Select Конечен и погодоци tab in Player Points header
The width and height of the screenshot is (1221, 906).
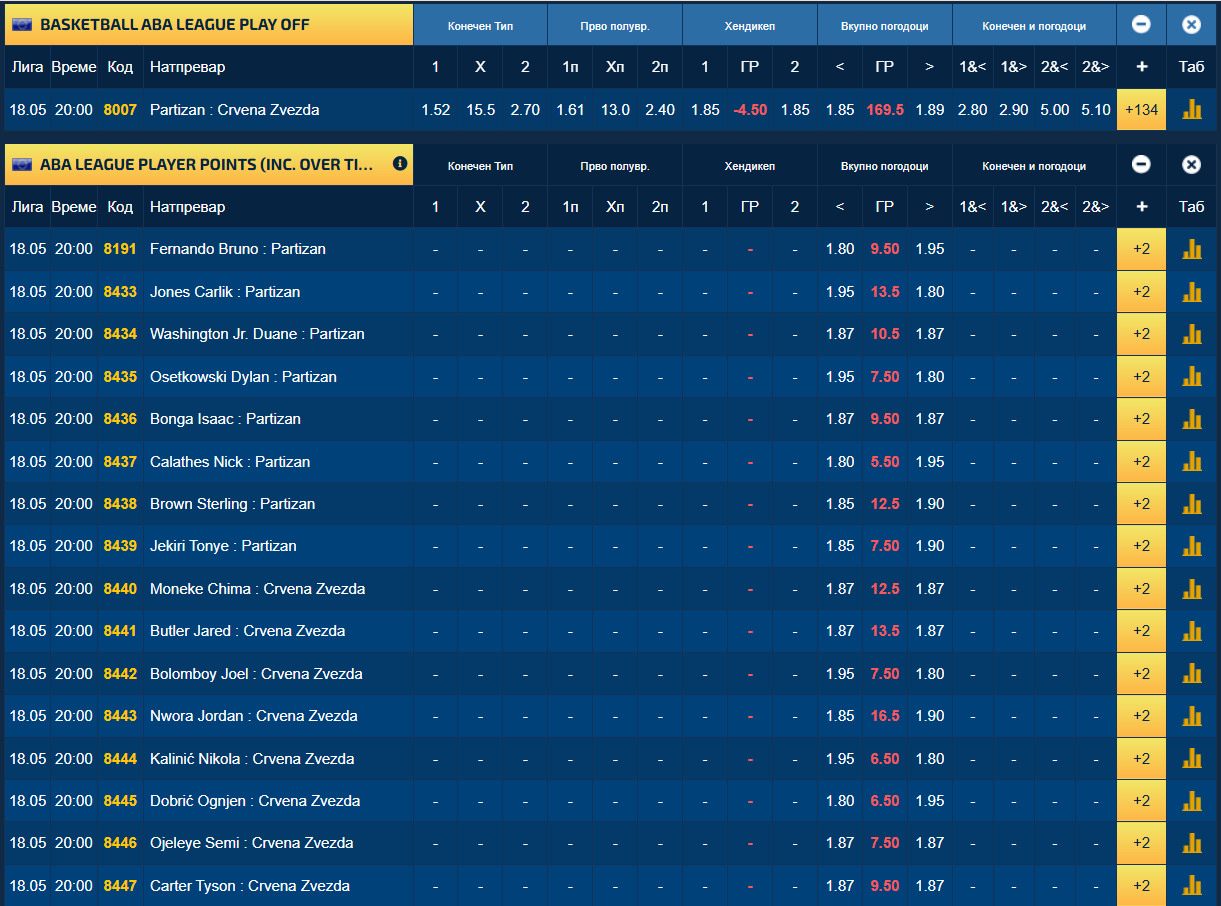(1034, 166)
